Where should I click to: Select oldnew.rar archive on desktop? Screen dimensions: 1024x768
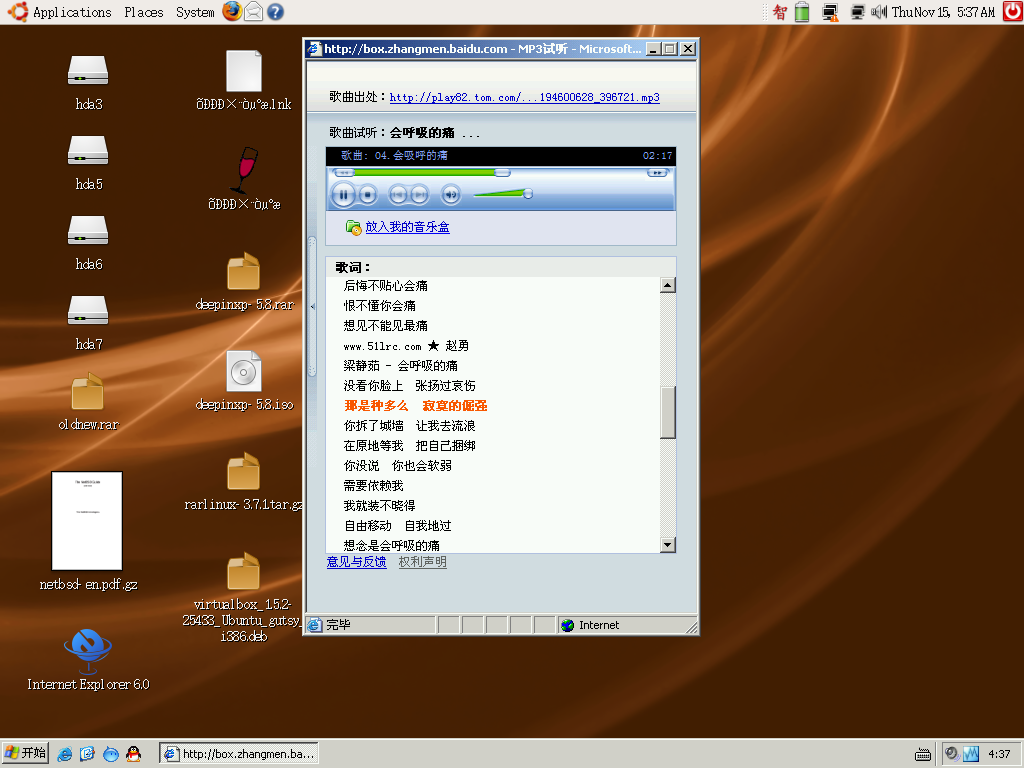(x=88, y=391)
